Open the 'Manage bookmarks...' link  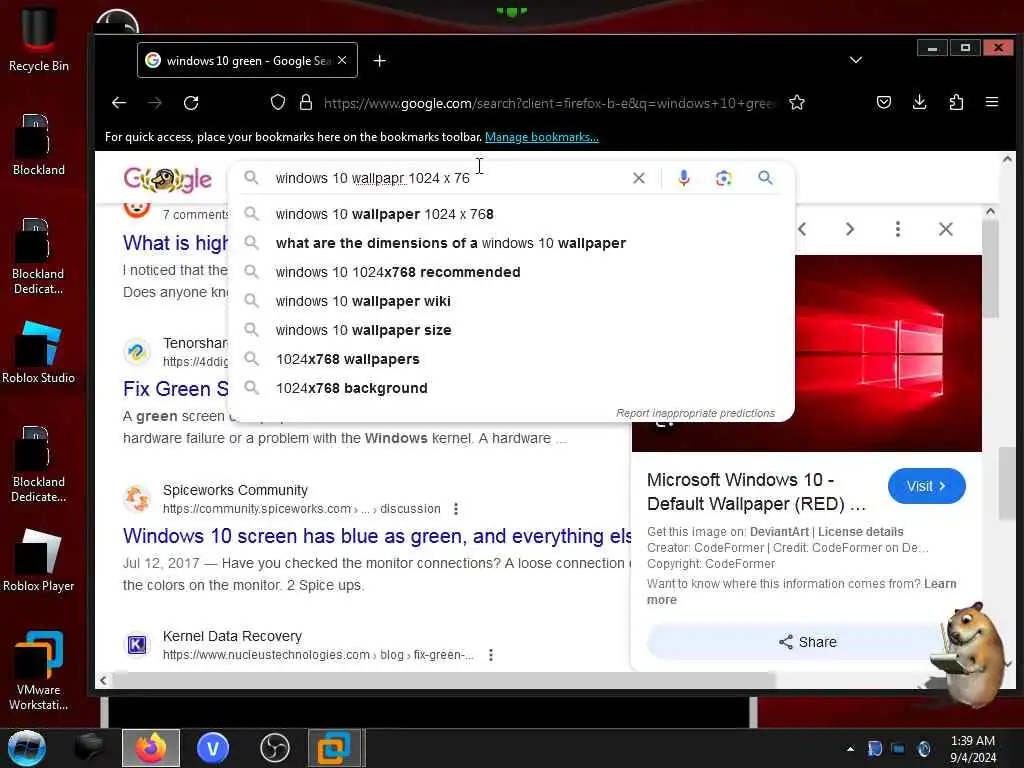coord(541,137)
